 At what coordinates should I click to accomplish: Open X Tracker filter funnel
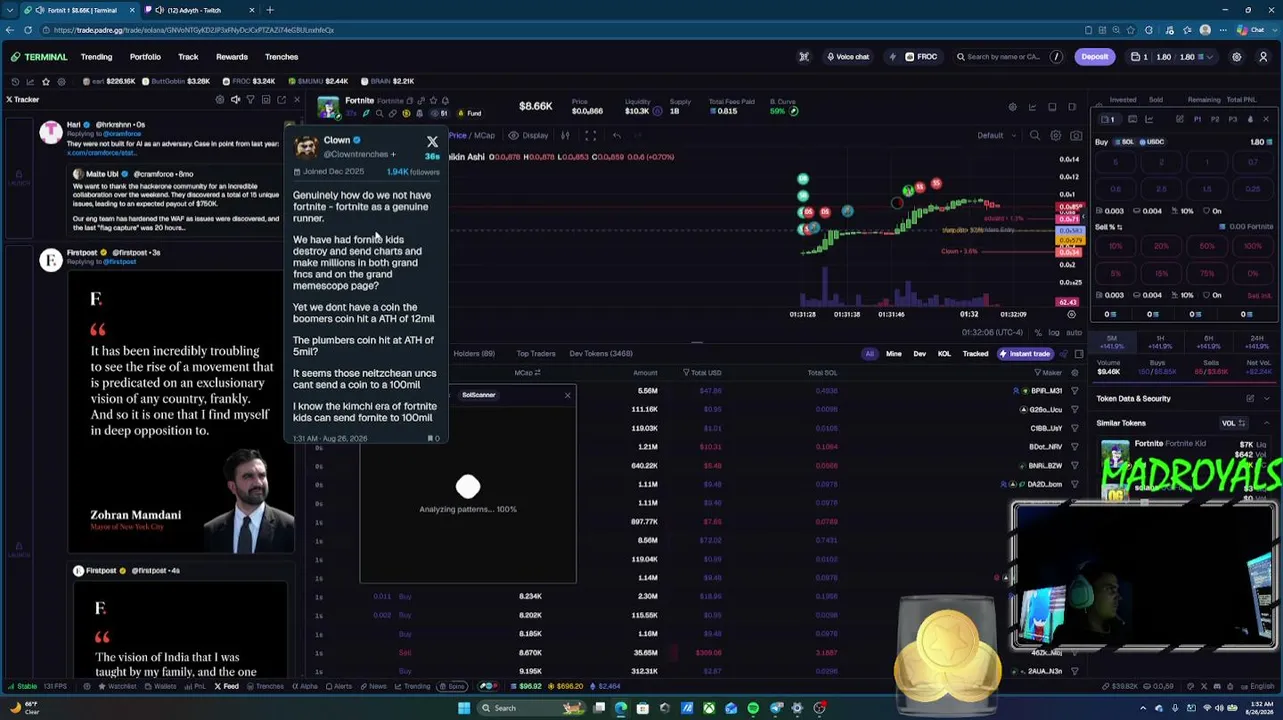tap(250, 100)
